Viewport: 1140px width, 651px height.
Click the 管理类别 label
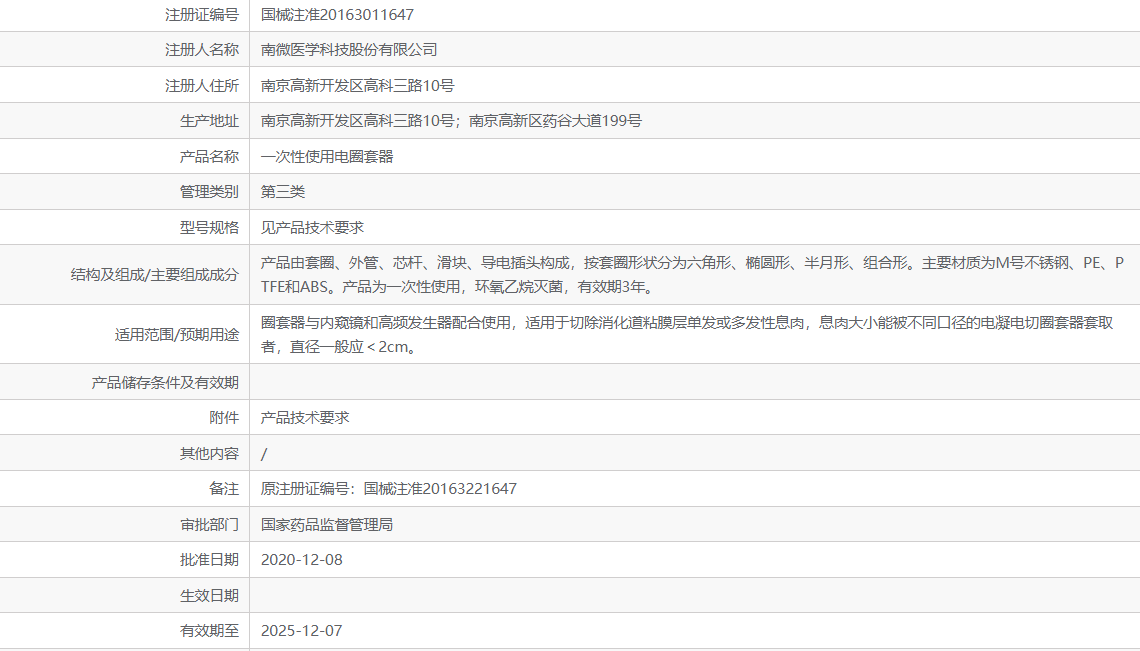coord(209,191)
